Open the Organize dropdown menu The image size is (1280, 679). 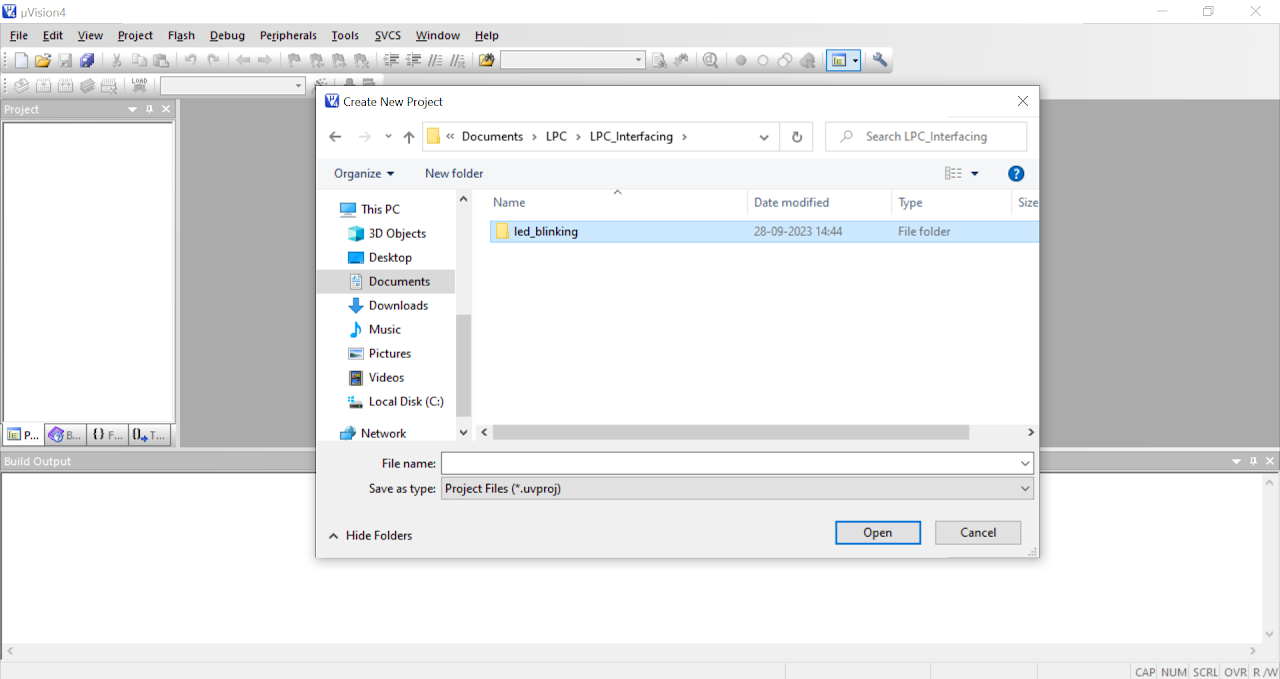click(362, 173)
